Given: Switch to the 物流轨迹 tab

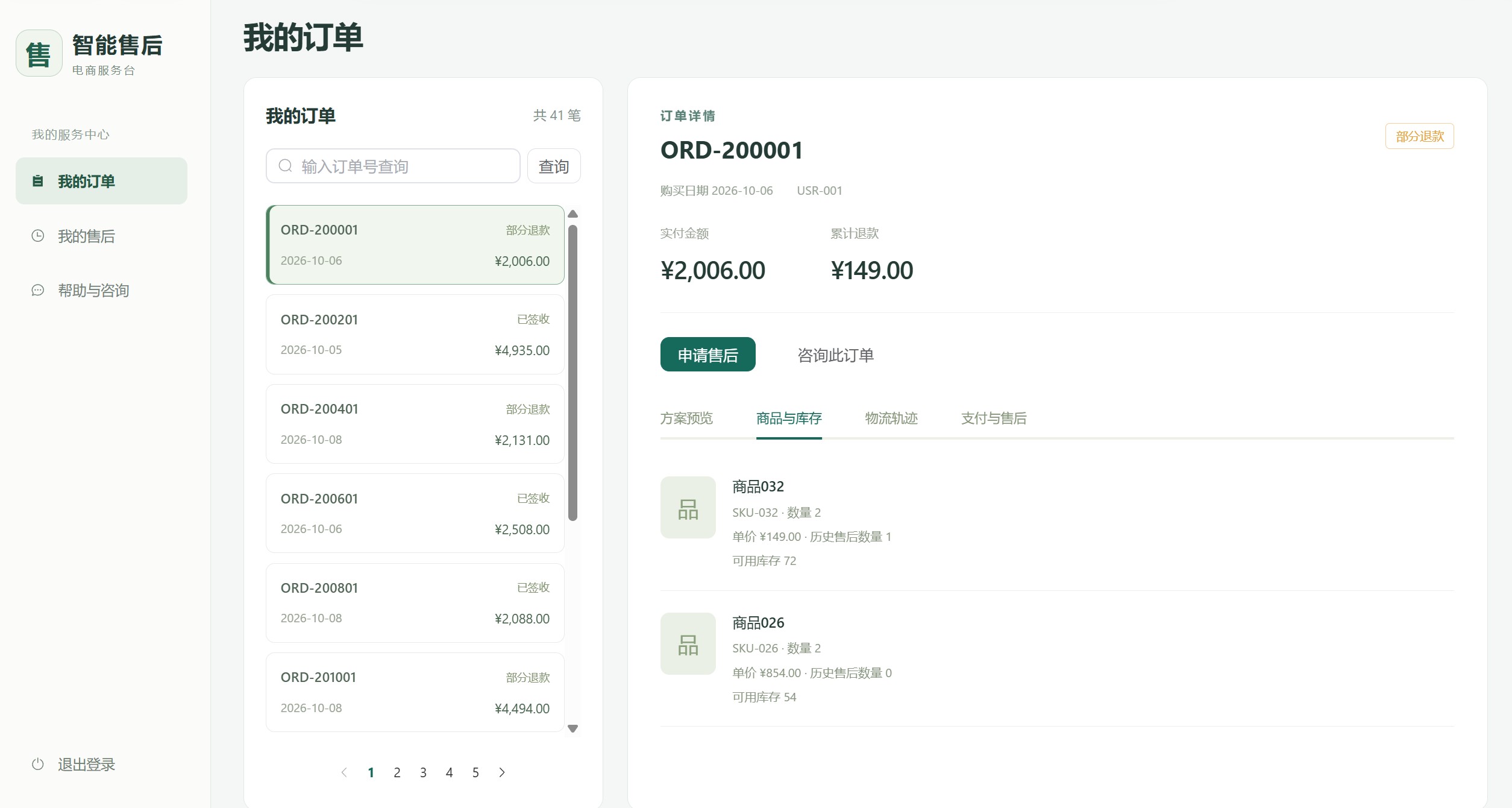Looking at the screenshot, I should pyautogui.click(x=891, y=418).
